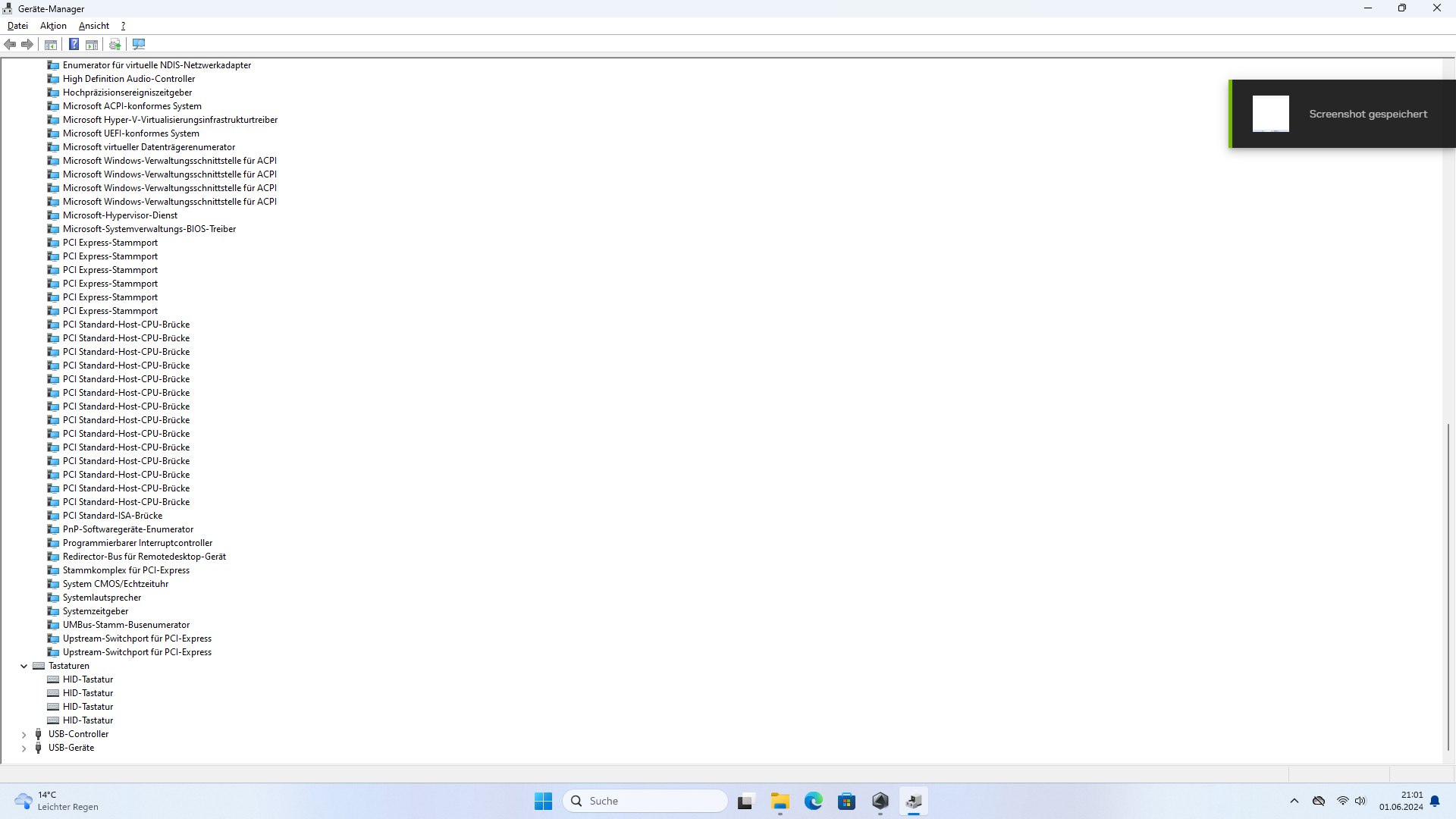Scan for hardware changes icon
This screenshot has height=819, width=1456.
[139, 45]
